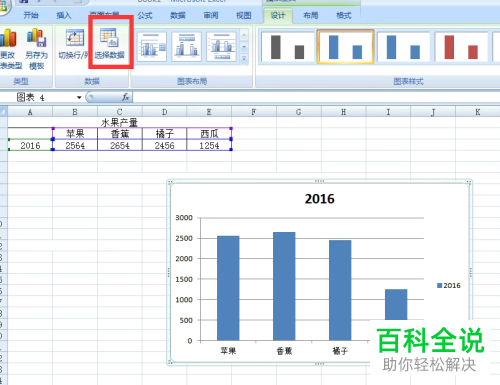This screenshot has width=500, height=385.
Task: Click the cell containing 苹果
Action: (75, 134)
